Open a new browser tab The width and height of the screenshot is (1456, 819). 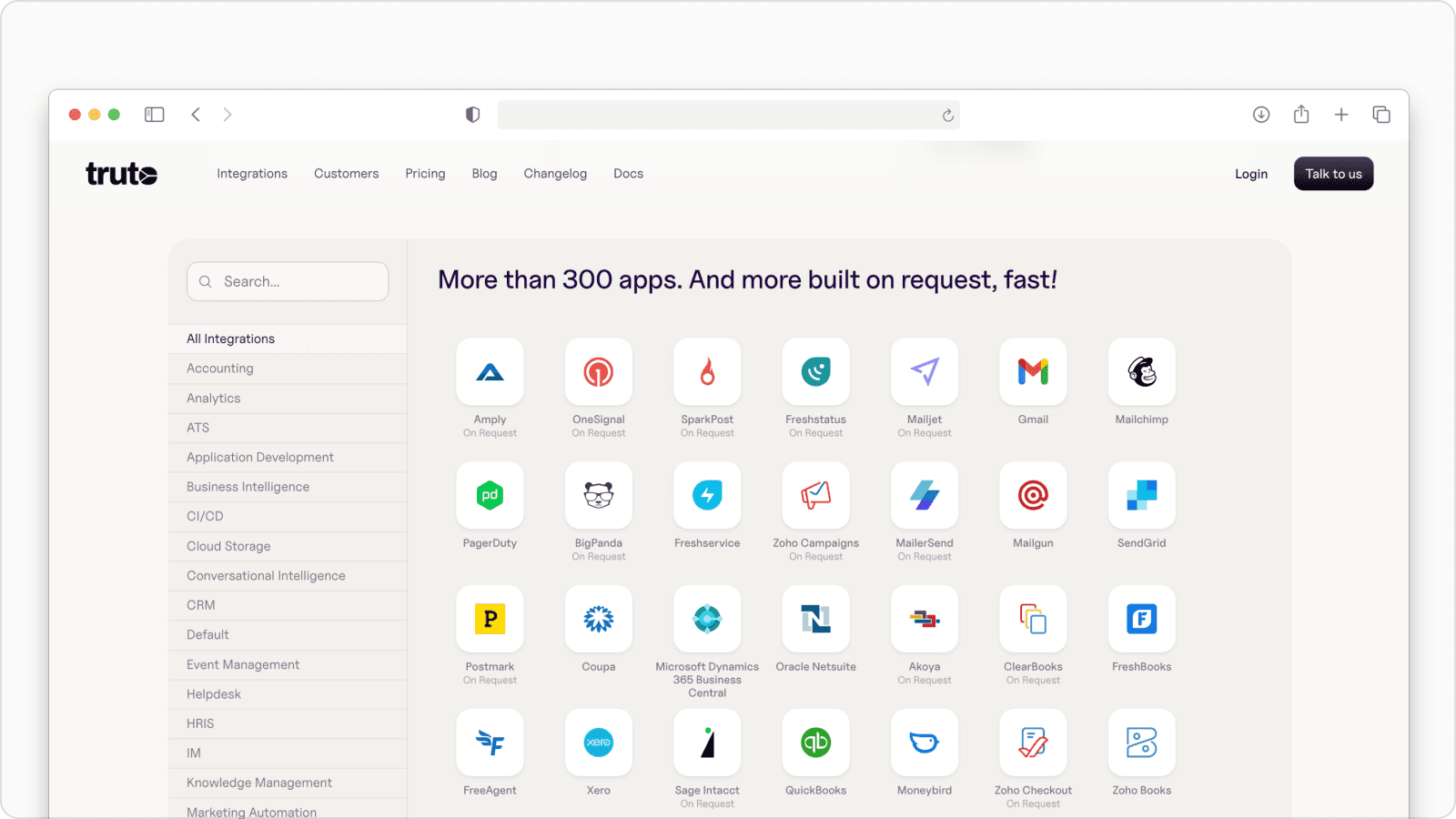1341,115
